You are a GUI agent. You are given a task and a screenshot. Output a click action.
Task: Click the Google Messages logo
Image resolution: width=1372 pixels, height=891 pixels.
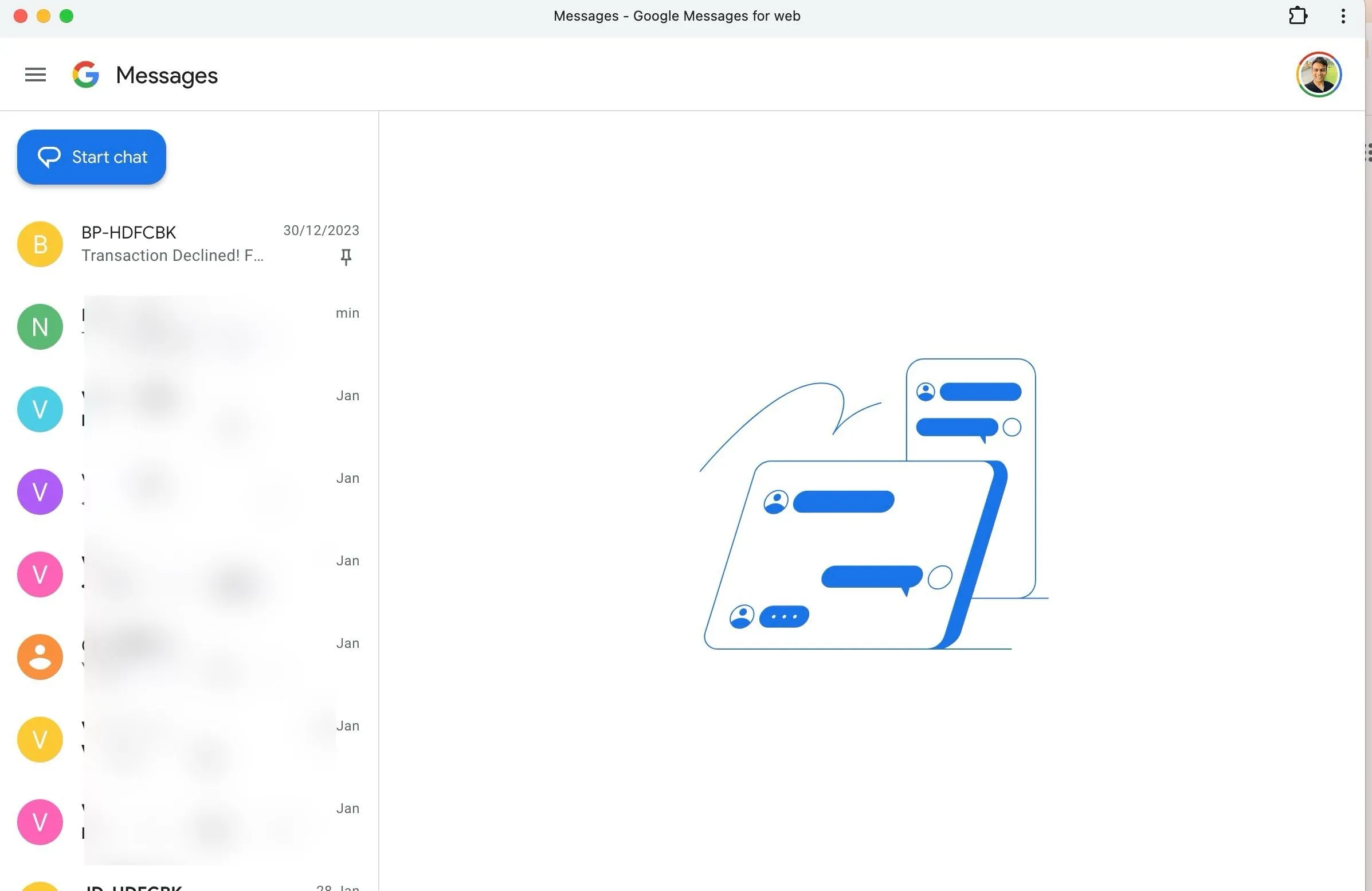coord(85,75)
